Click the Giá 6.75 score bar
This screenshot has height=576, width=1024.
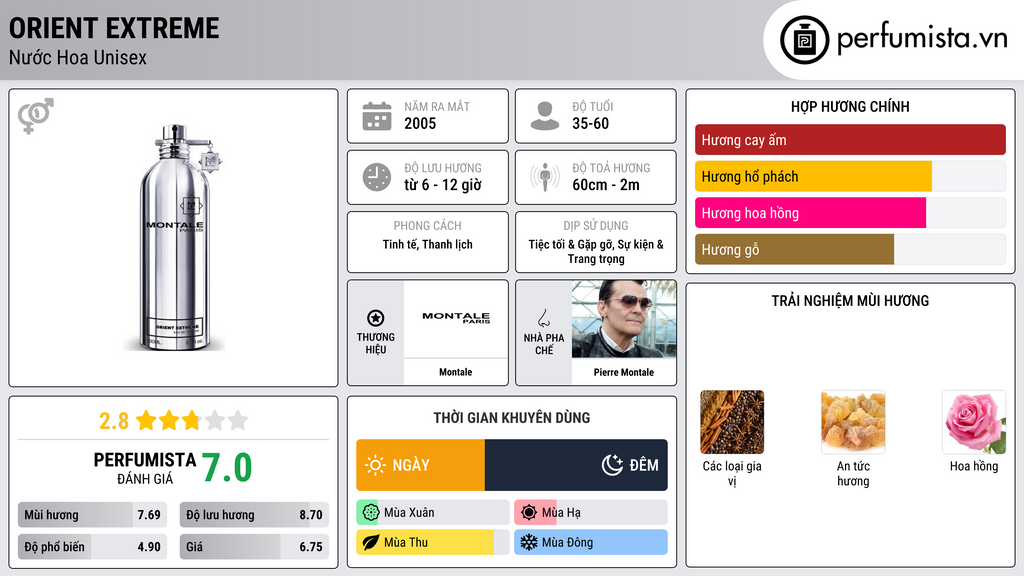(x=254, y=547)
